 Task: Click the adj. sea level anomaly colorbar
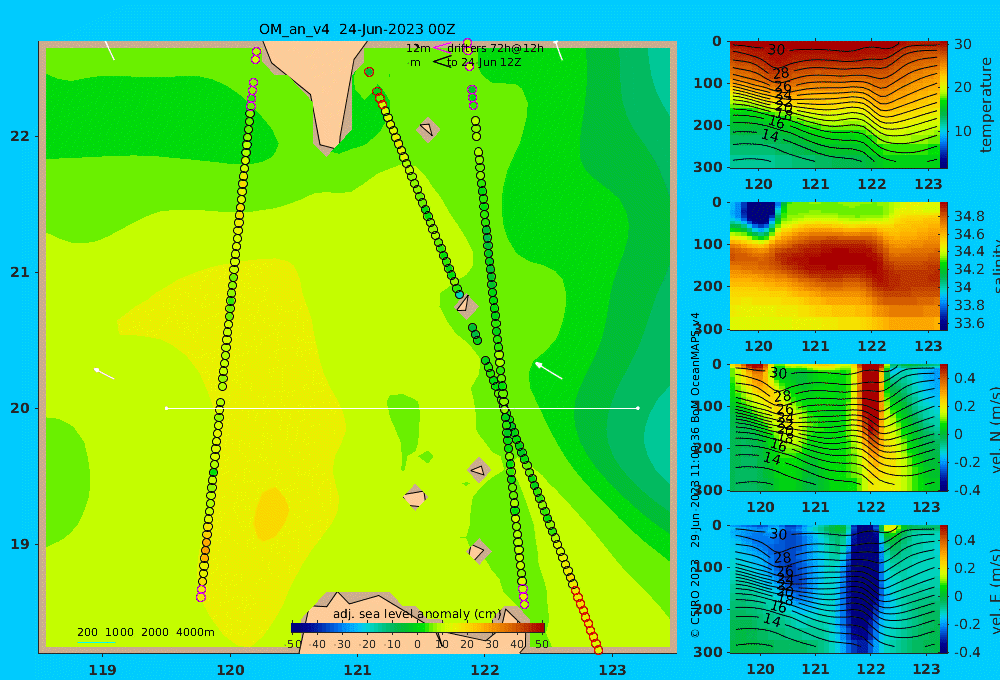(418, 628)
